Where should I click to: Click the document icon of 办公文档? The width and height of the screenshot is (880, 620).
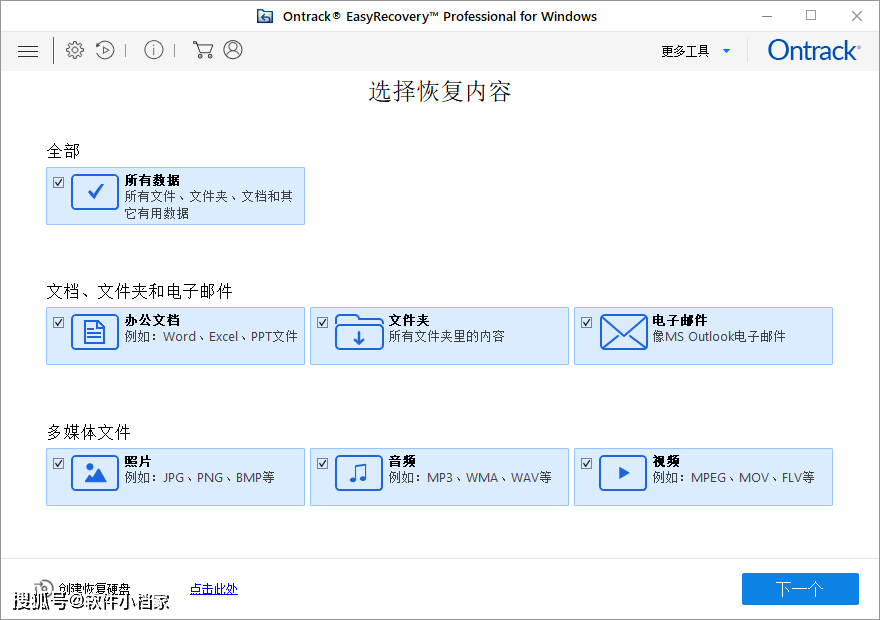pos(95,332)
